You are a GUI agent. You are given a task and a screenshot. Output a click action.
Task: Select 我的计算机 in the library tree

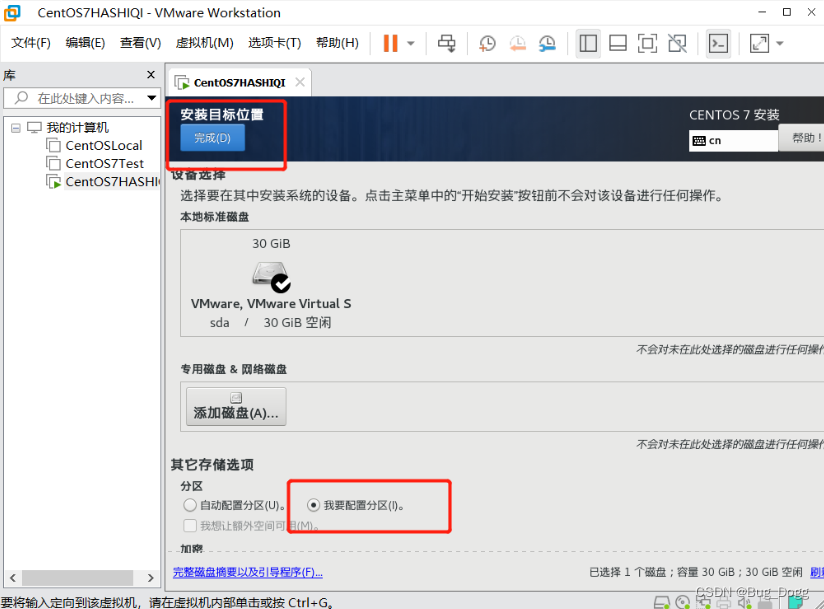(77, 127)
